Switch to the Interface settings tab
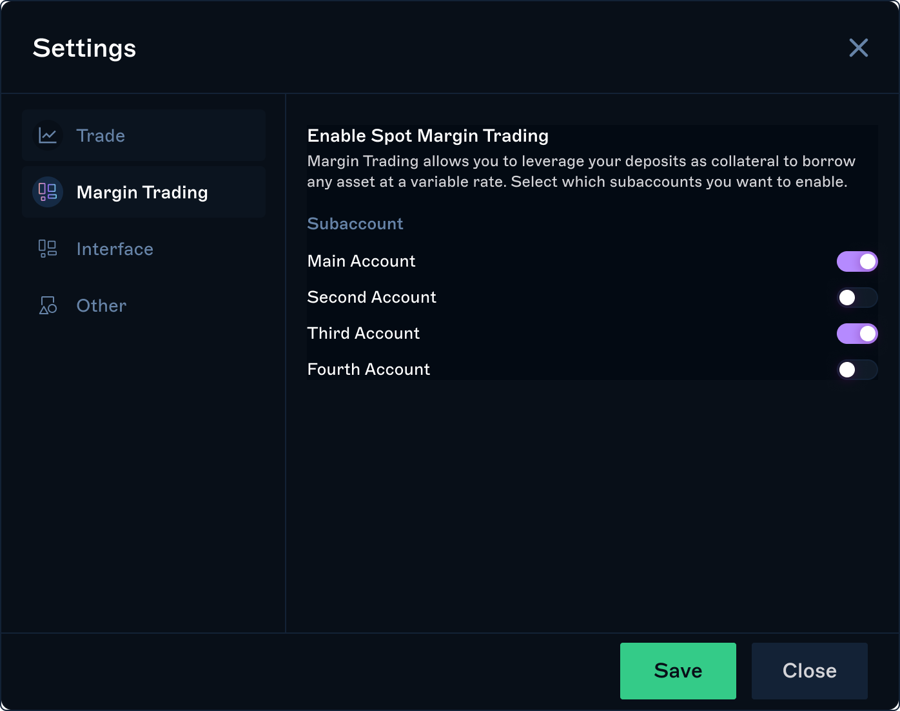Screen dimensions: 900x711 pos(115,249)
